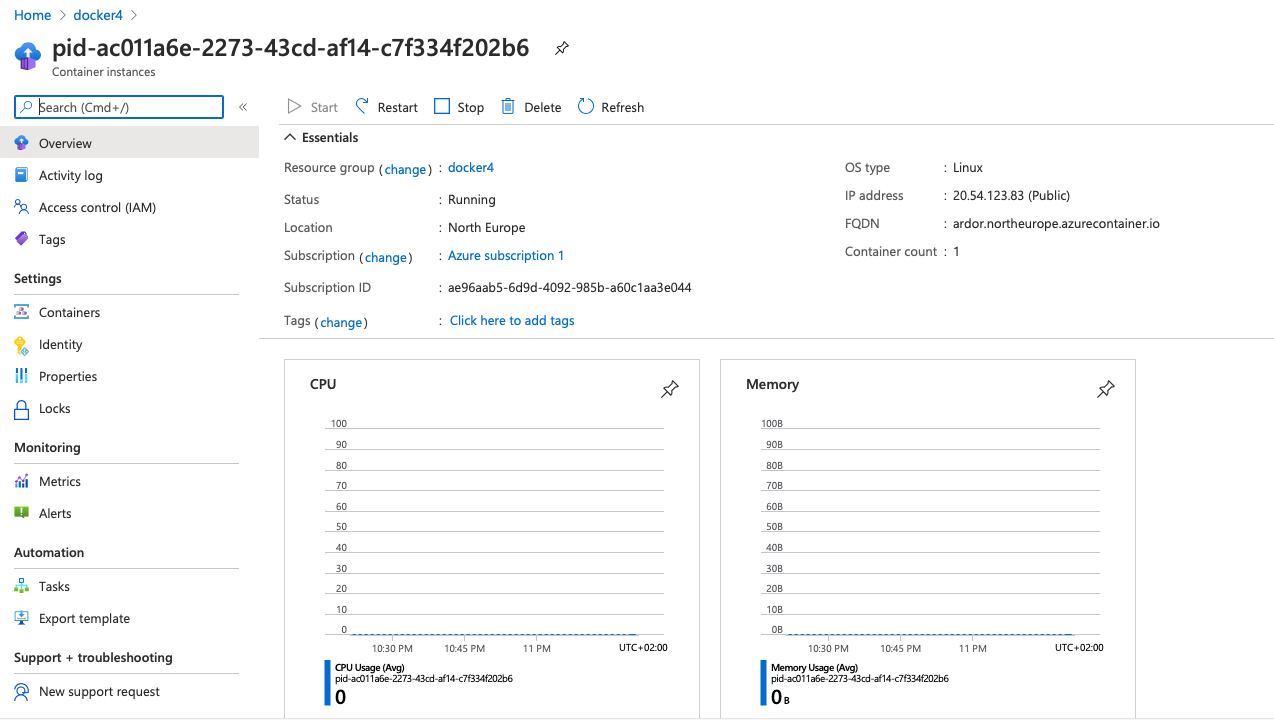Change the resource group
Image resolution: width=1274 pixels, height=720 pixels.
pos(405,169)
